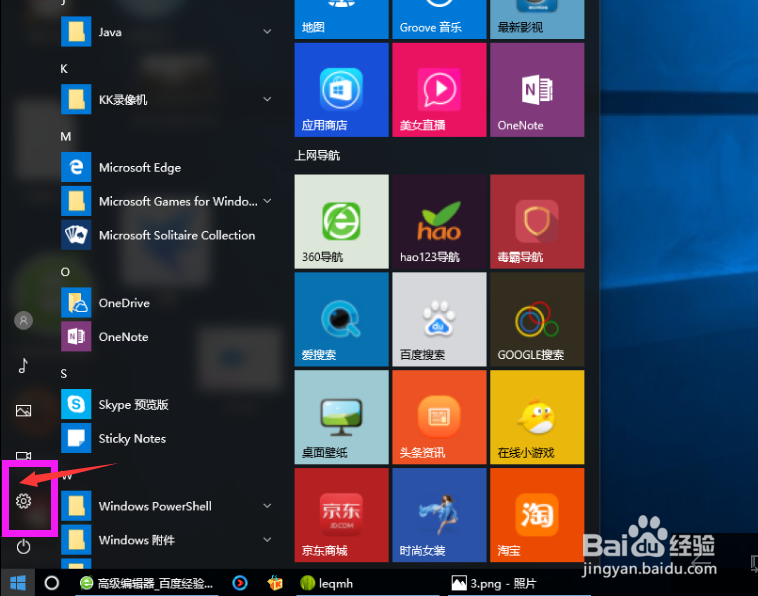
Task: Click the M letter group header
Action: coord(66,136)
